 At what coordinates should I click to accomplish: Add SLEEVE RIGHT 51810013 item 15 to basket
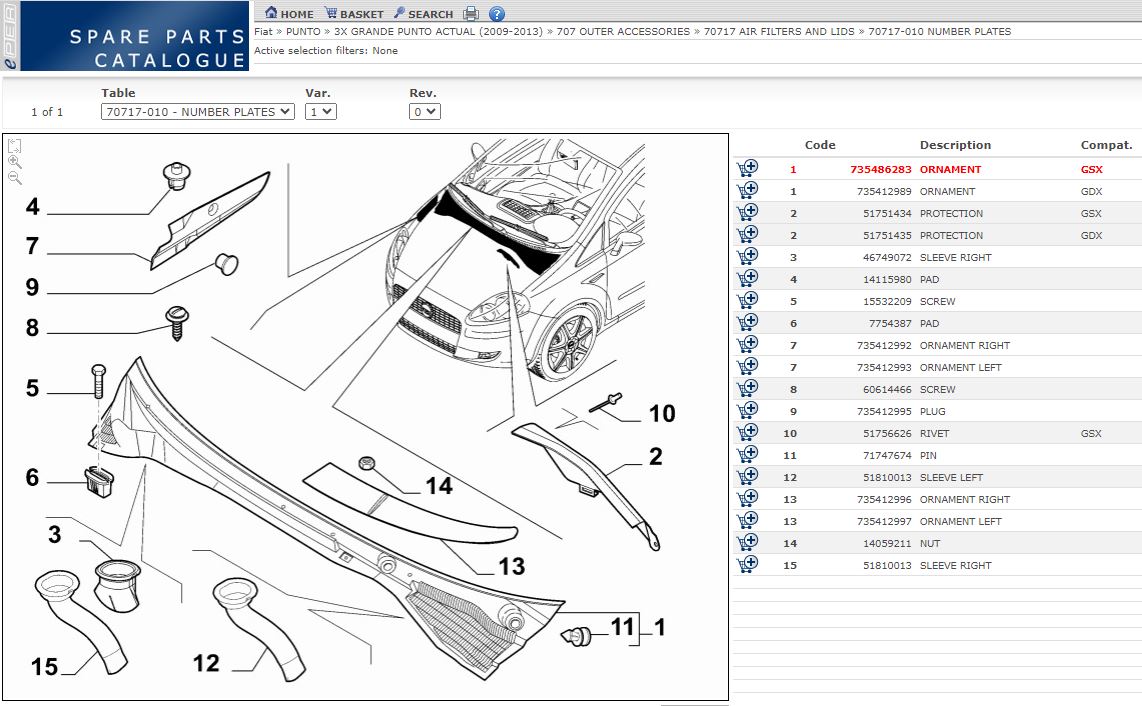pyautogui.click(x=747, y=564)
